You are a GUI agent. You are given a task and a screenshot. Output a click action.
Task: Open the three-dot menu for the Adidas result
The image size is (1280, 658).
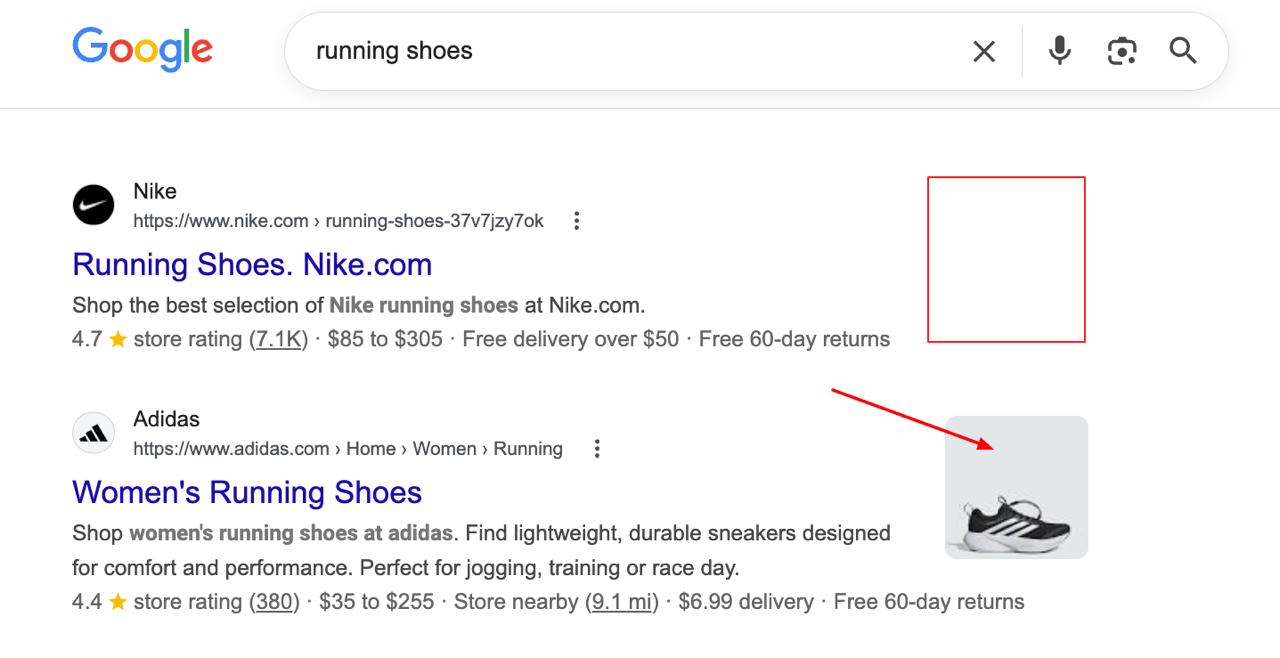pos(597,448)
